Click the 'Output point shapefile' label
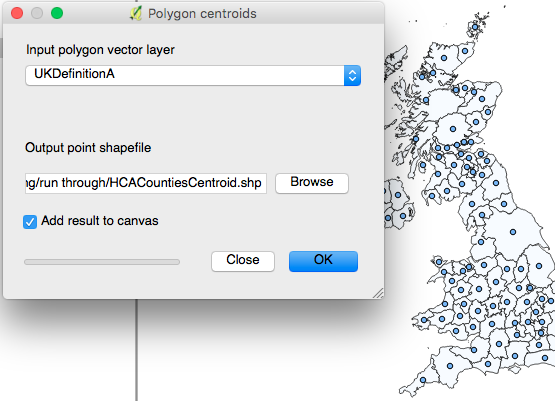 pyautogui.click(x=88, y=148)
